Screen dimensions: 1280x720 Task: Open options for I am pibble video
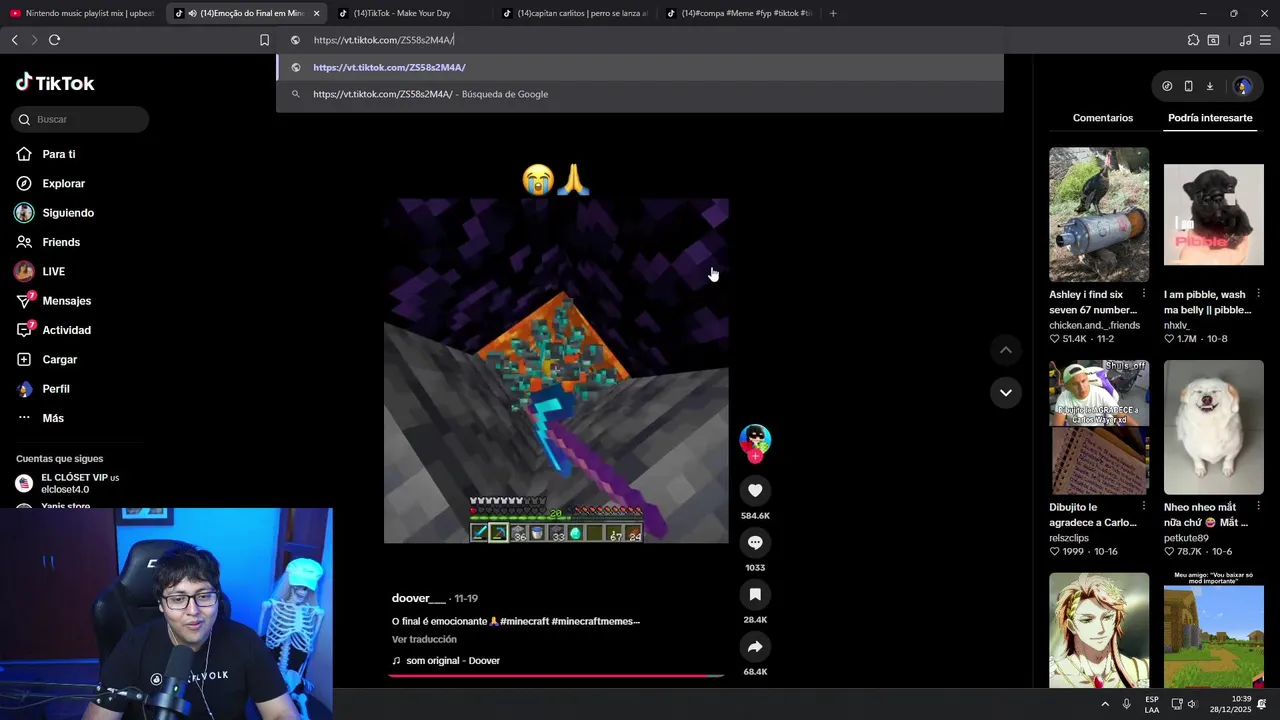point(1258,294)
